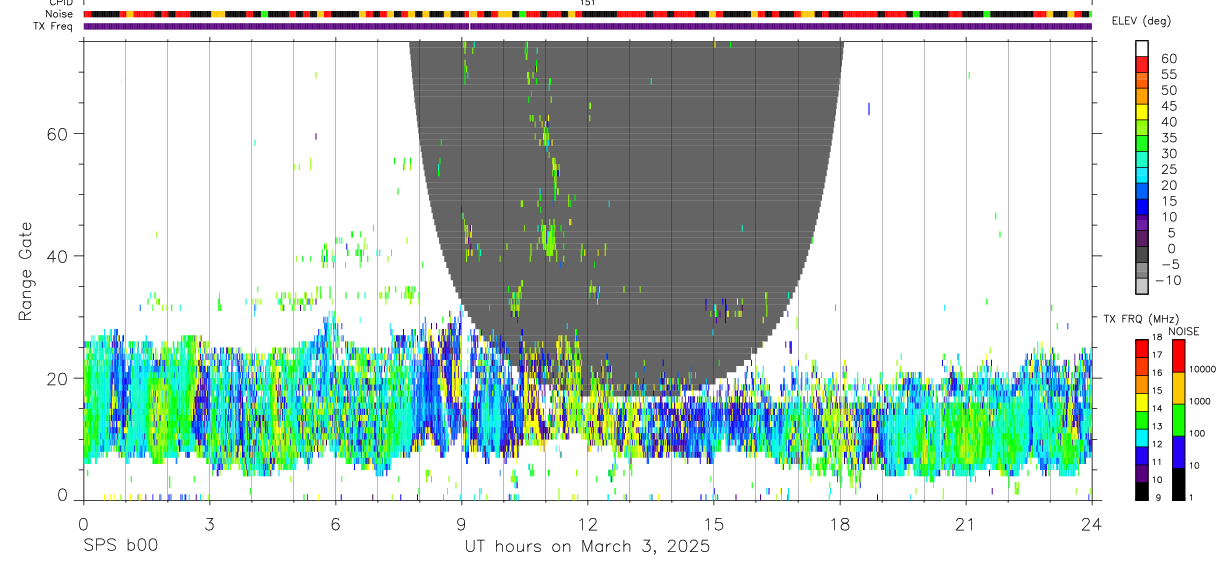Click the '60' label on ELEV scale

1168,59
